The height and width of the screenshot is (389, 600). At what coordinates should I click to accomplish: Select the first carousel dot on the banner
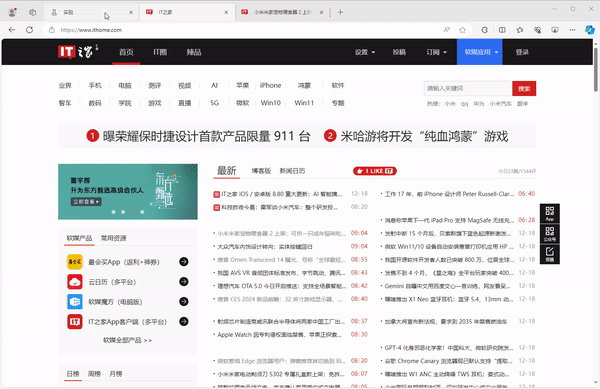tap(113, 212)
